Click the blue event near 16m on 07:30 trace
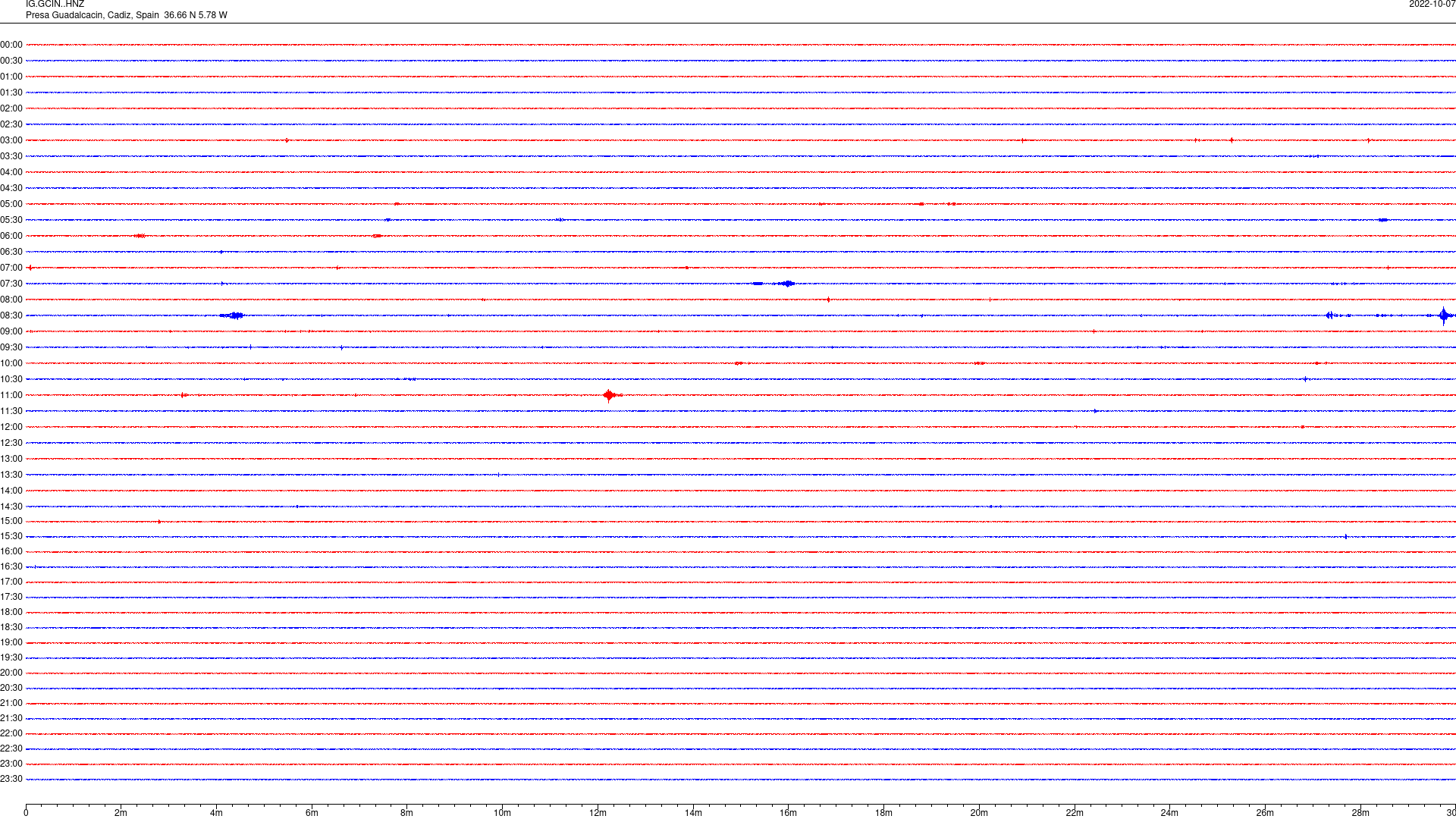 (x=786, y=284)
